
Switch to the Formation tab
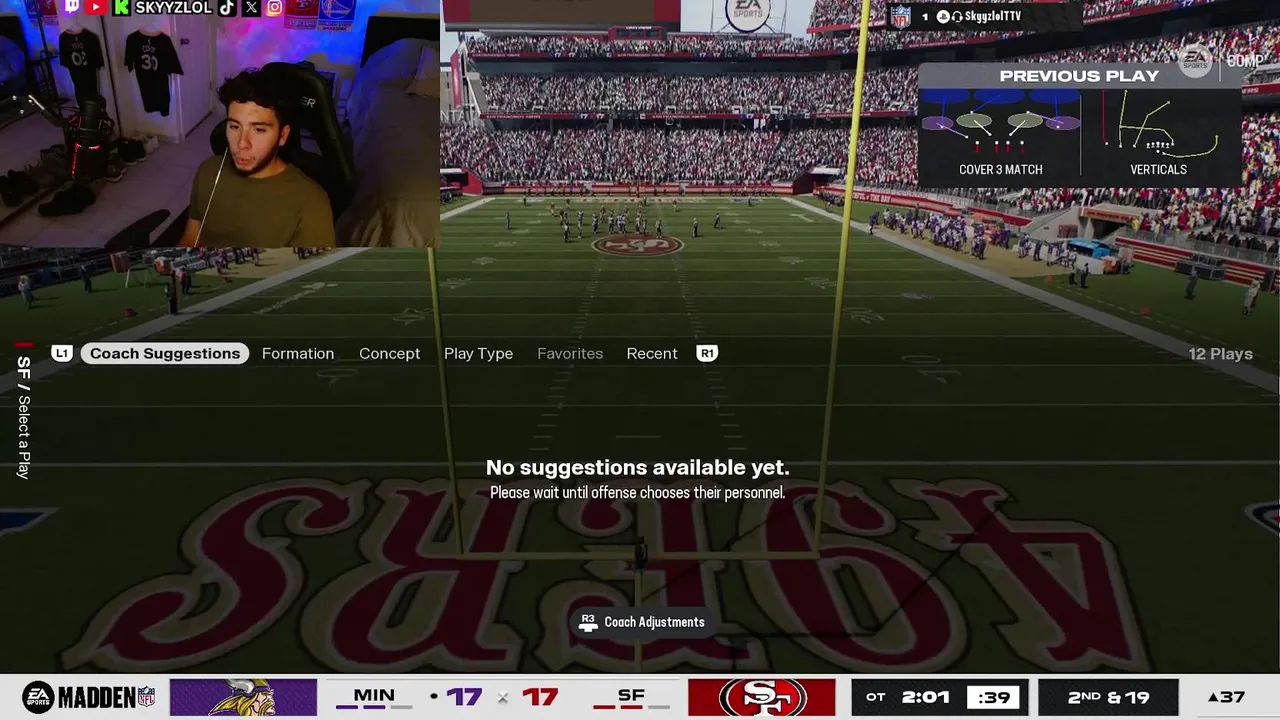(x=298, y=353)
